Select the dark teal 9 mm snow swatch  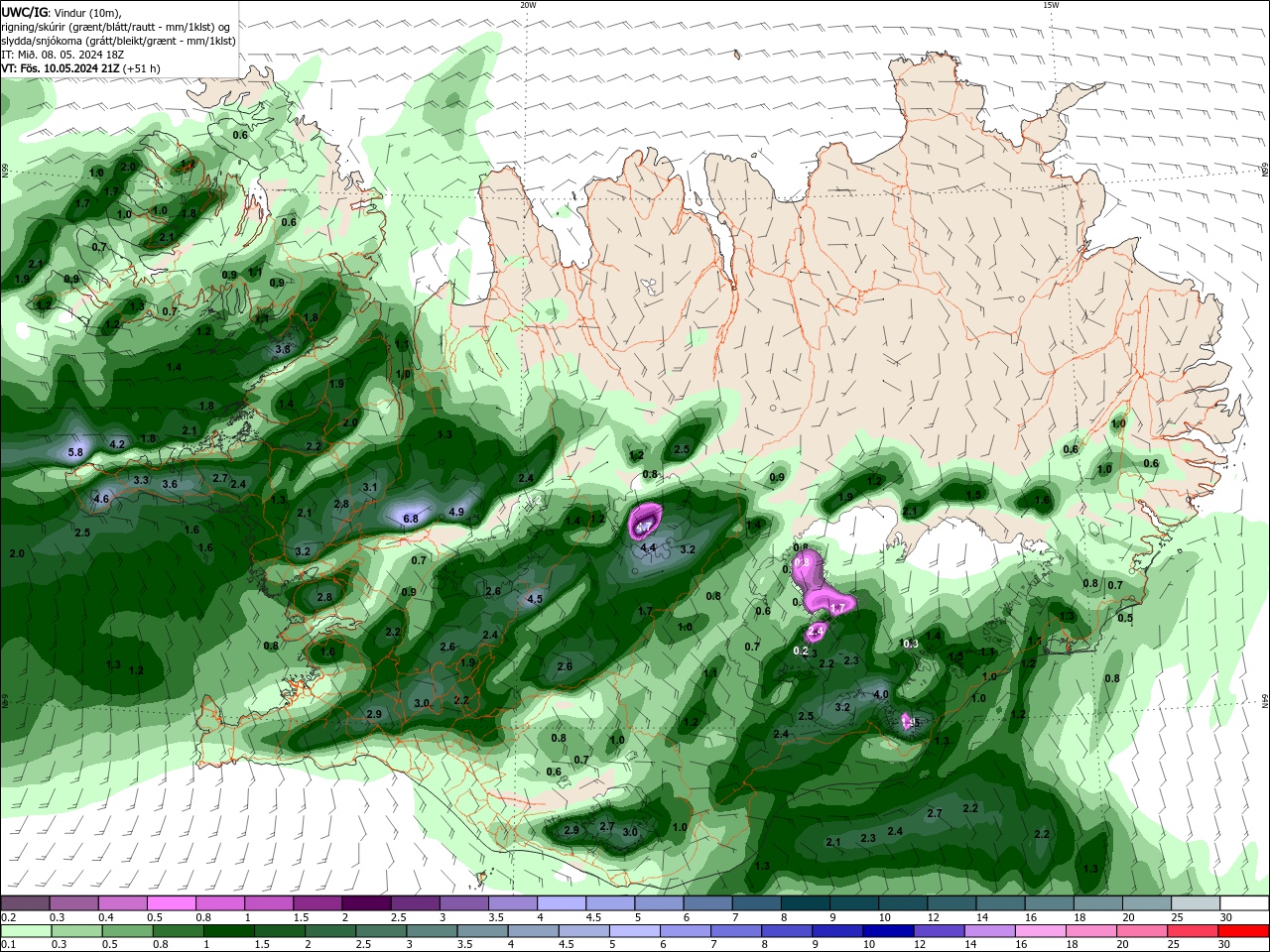853,903
